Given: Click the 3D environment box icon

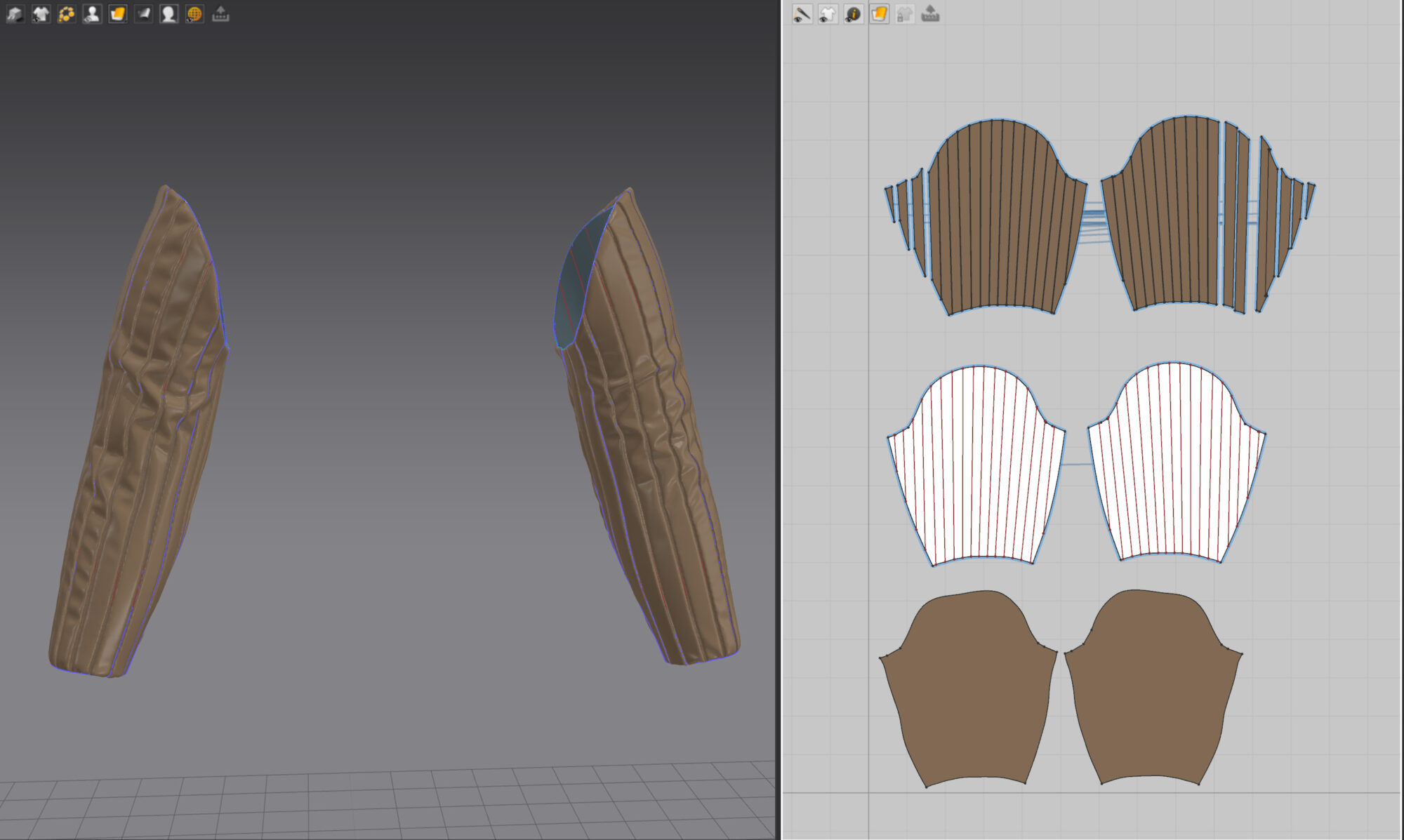Looking at the screenshot, I should click(15, 14).
